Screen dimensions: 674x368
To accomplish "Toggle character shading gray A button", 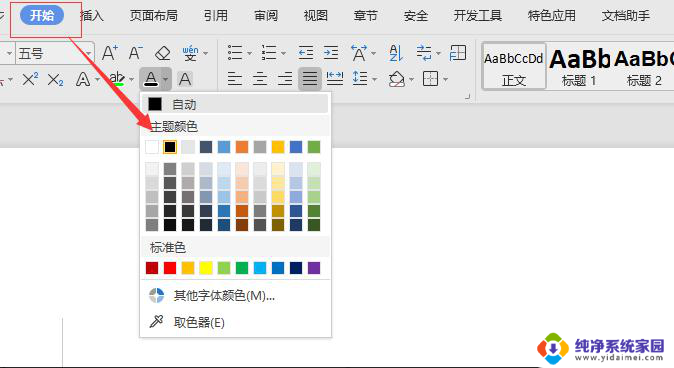I will point(185,79).
